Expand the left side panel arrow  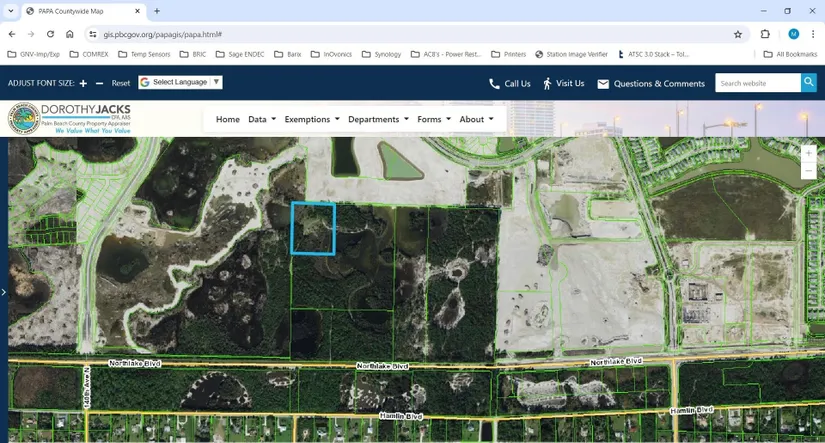pyautogui.click(x=4, y=292)
